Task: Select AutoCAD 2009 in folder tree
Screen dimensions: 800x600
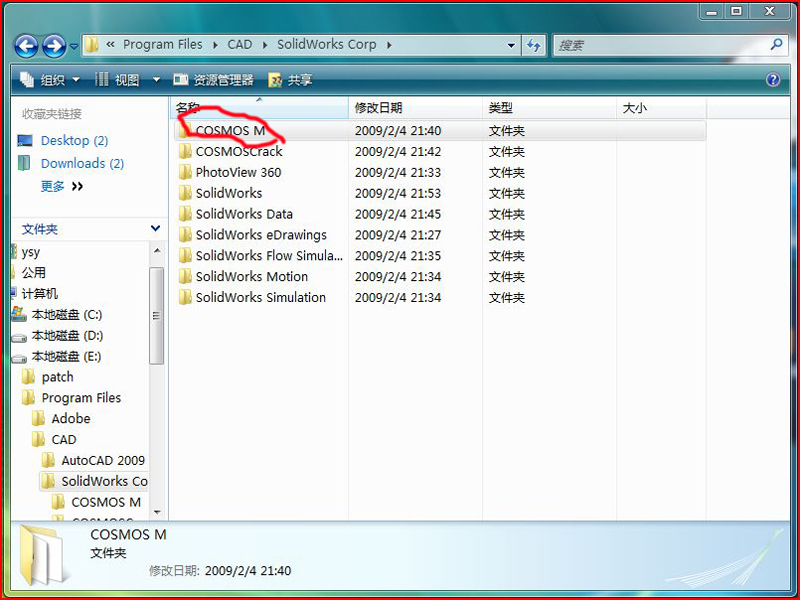Action: tap(103, 460)
